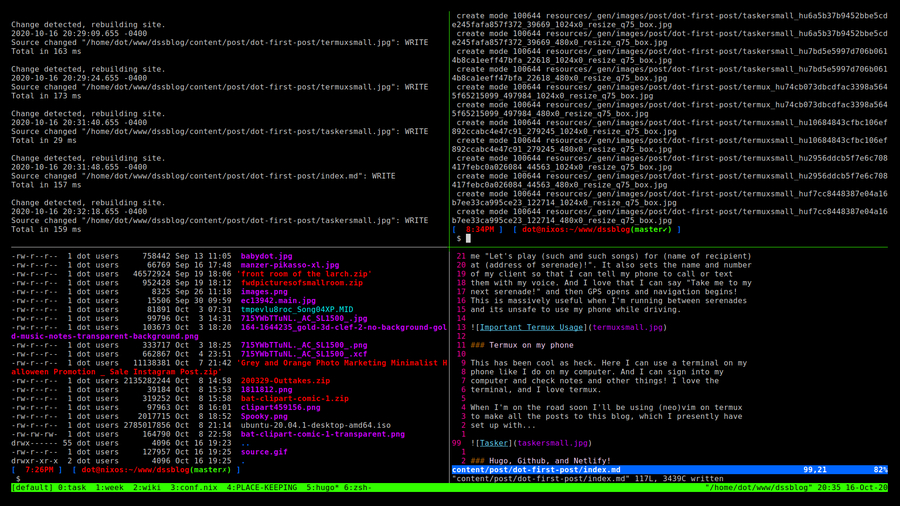Click the [default] session name
Viewport: 900px width, 506px height.
click(x=32, y=488)
